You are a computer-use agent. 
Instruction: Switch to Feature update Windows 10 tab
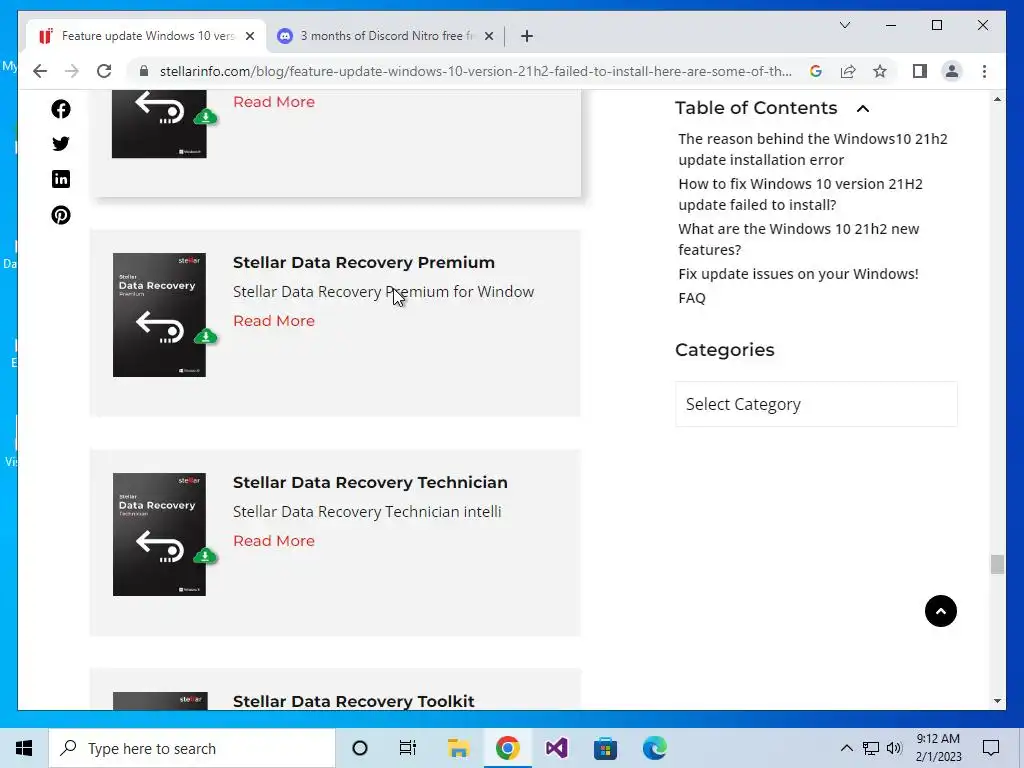tap(147, 36)
